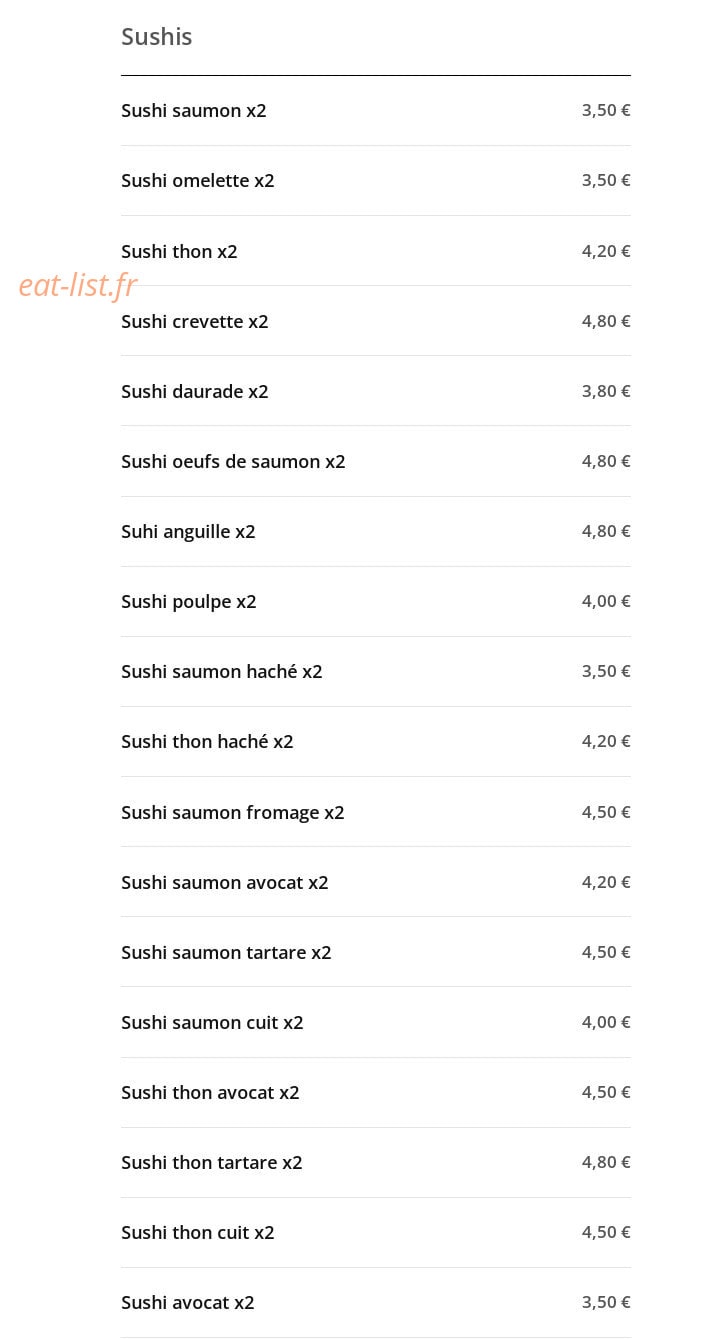Click the 3,50 € price of Sushi avocat

606,1302
